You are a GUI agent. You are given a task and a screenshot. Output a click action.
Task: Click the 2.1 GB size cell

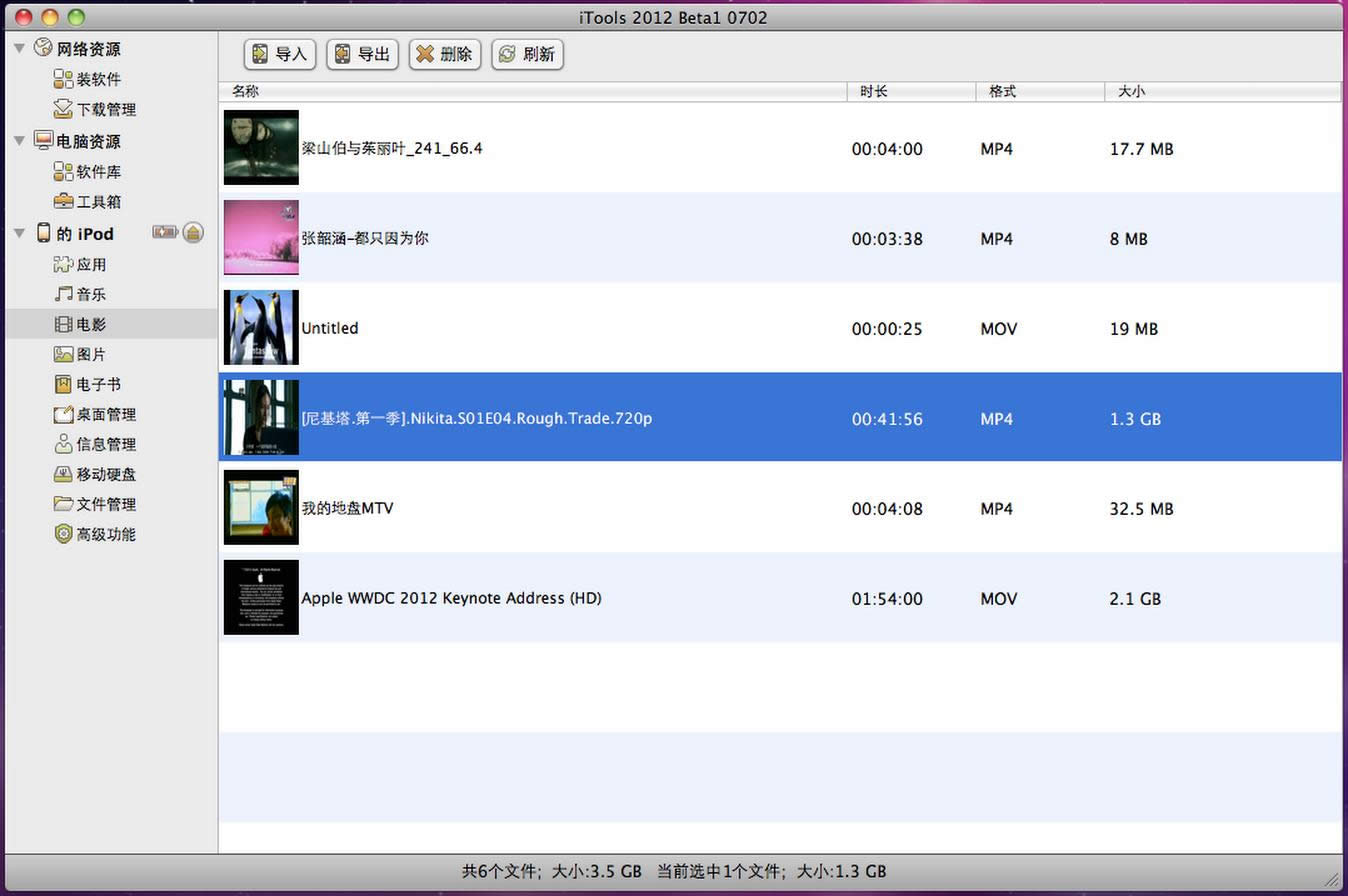click(x=1135, y=599)
